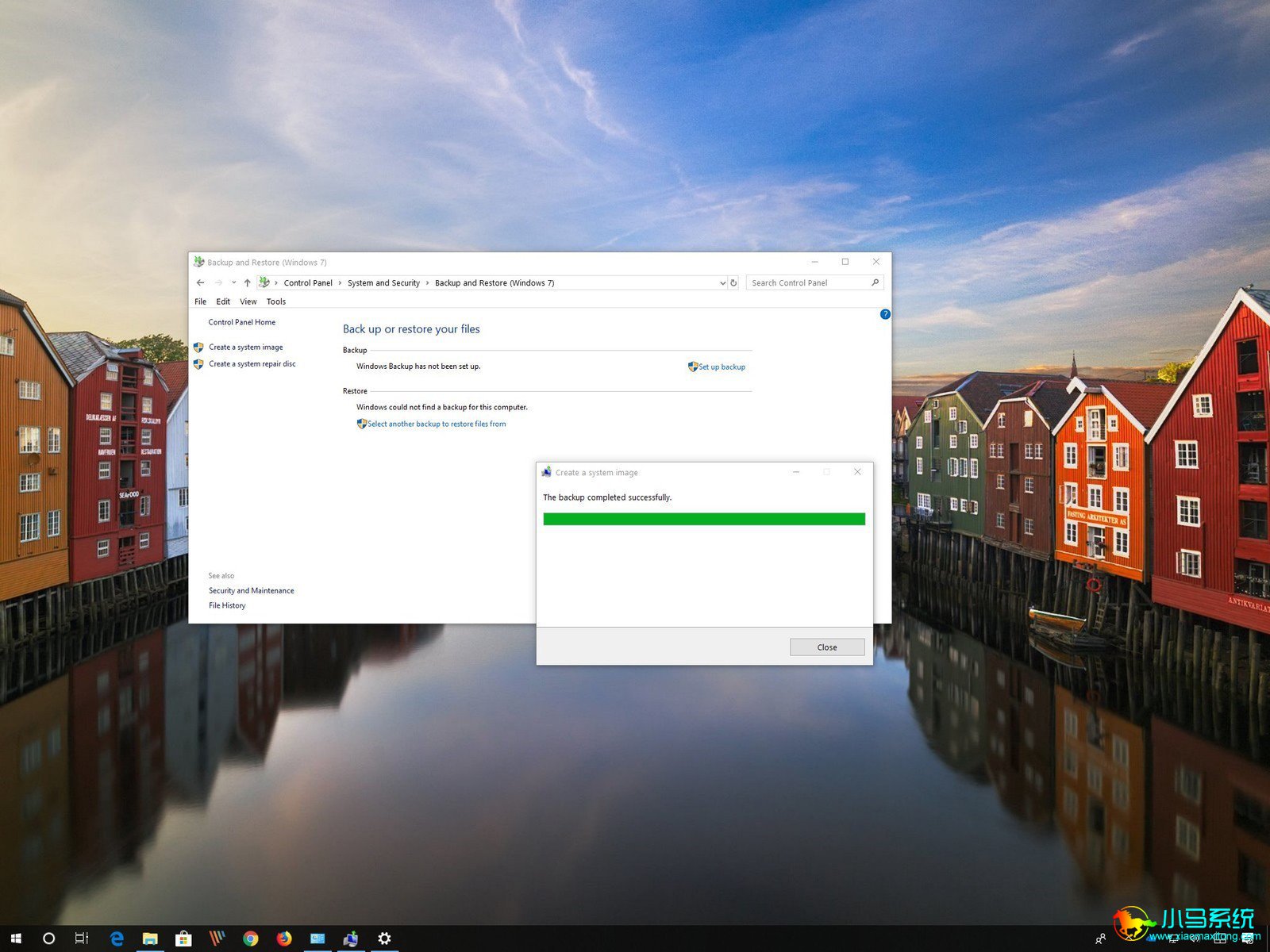Go to Control Panel Home
Image resolution: width=1270 pixels, height=952 pixels.
coord(241,322)
